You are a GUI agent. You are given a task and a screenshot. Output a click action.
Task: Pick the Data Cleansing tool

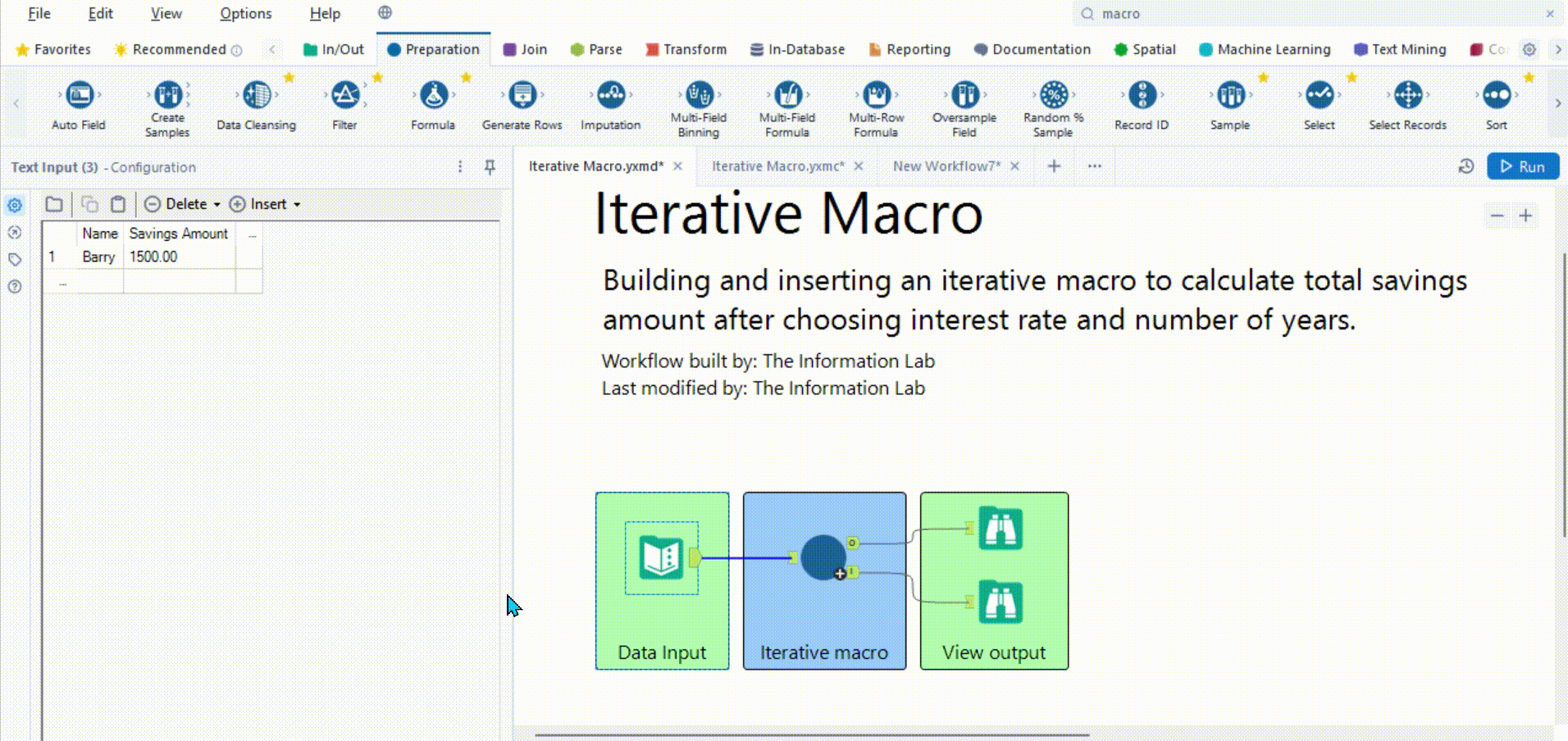point(256,96)
